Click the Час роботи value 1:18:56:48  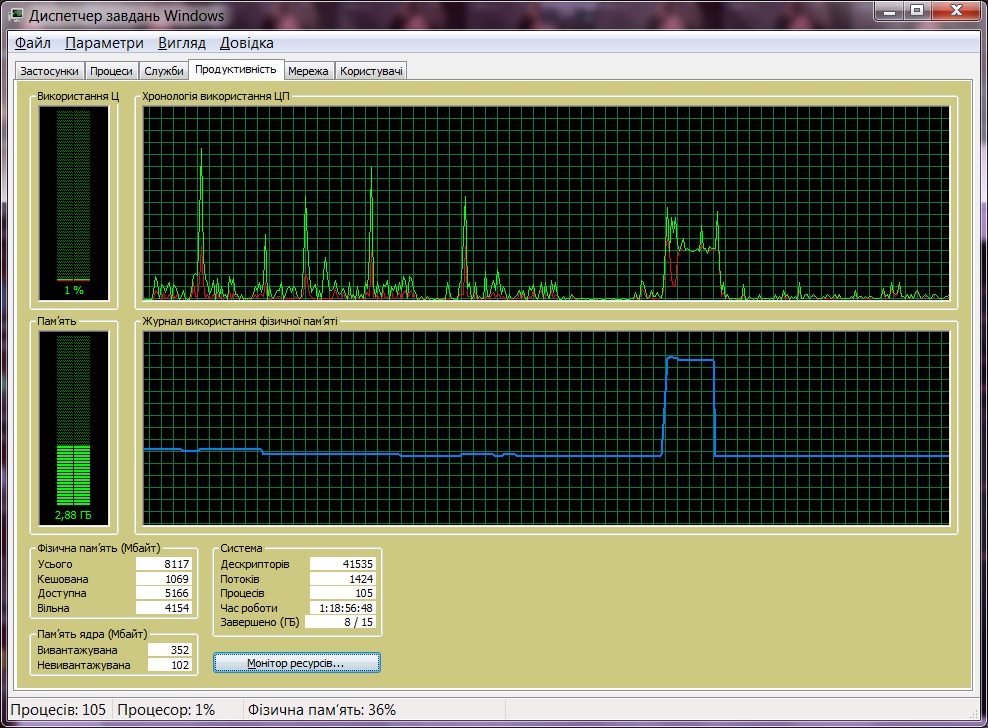click(x=343, y=608)
